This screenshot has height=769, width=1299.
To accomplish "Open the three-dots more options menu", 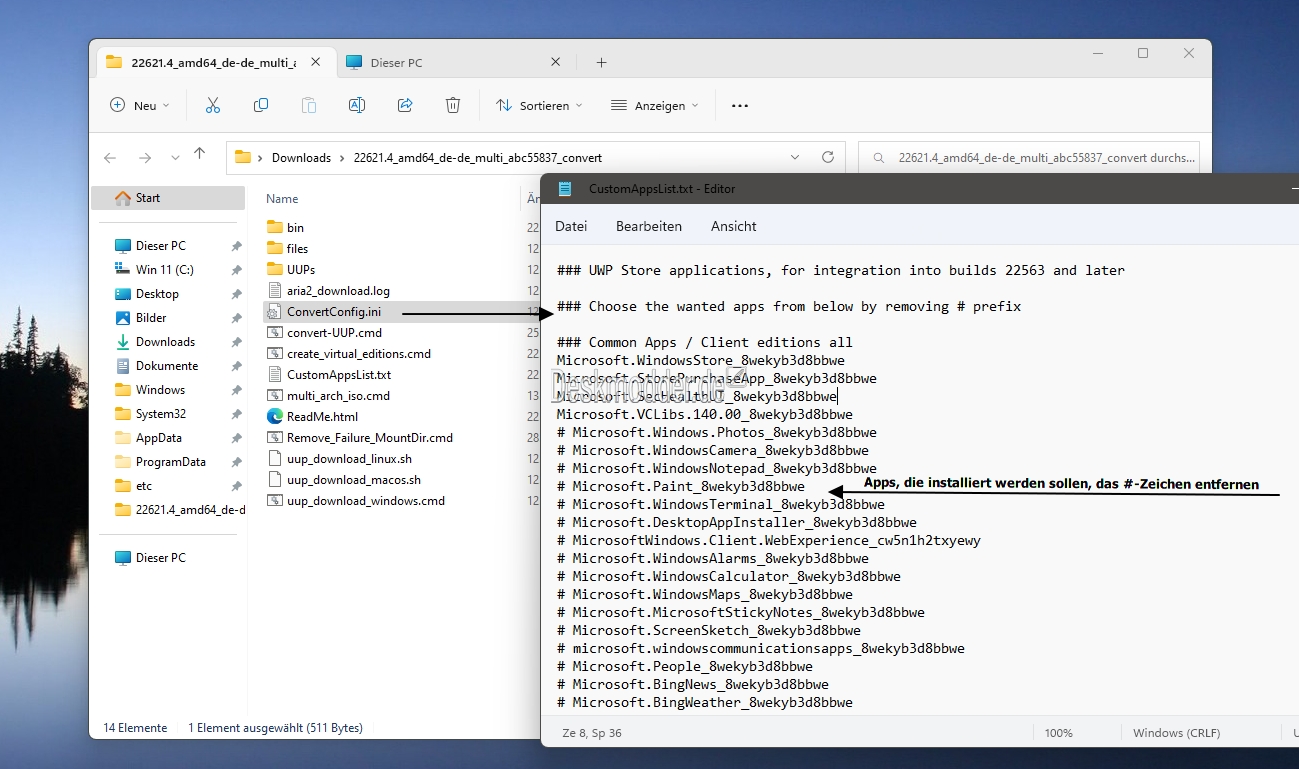I will point(739,105).
